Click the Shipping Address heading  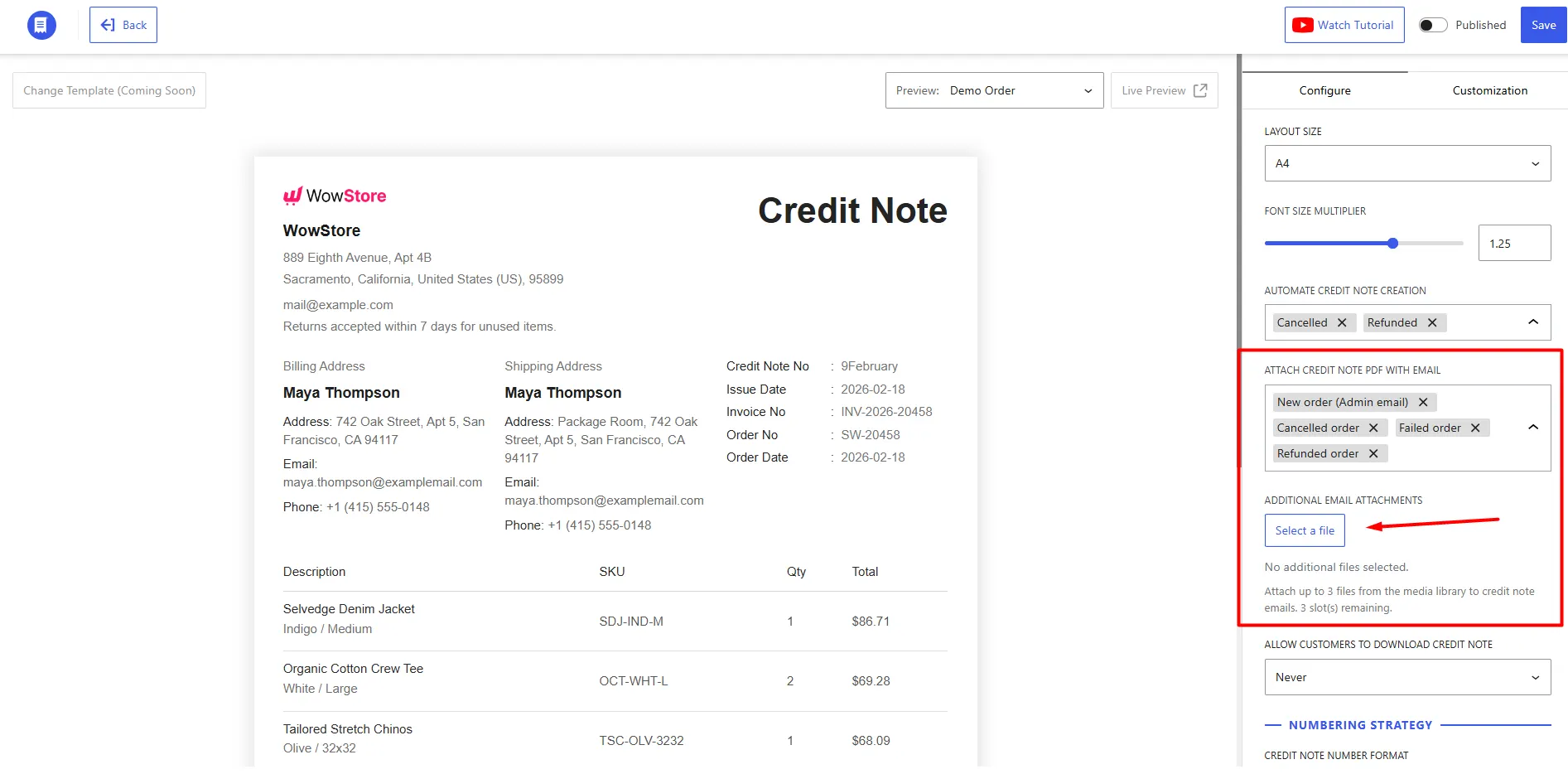pos(553,366)
